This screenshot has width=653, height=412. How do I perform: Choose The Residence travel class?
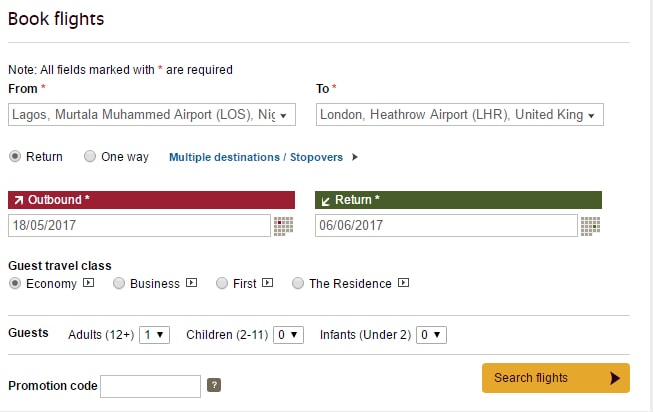tap(298, 283)
